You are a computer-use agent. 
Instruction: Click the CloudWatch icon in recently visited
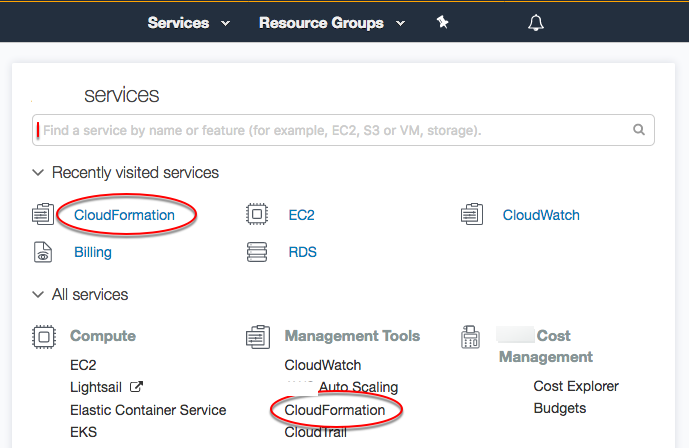(x=471, y=214)
